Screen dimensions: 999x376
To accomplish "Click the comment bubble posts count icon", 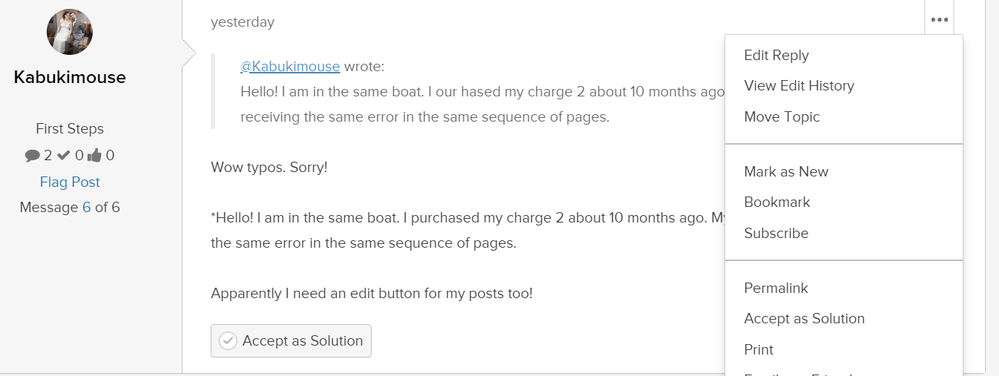I will (x=32, y=155).
